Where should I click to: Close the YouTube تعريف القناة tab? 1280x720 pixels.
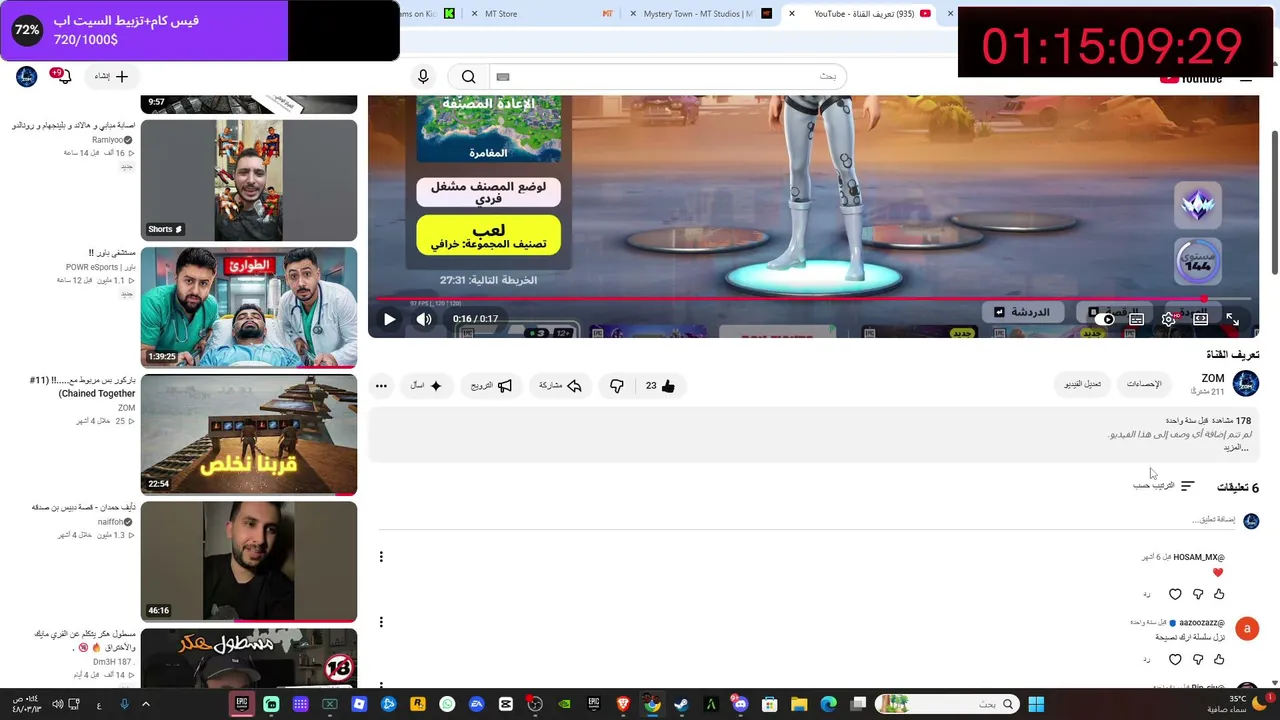point(792,14)
